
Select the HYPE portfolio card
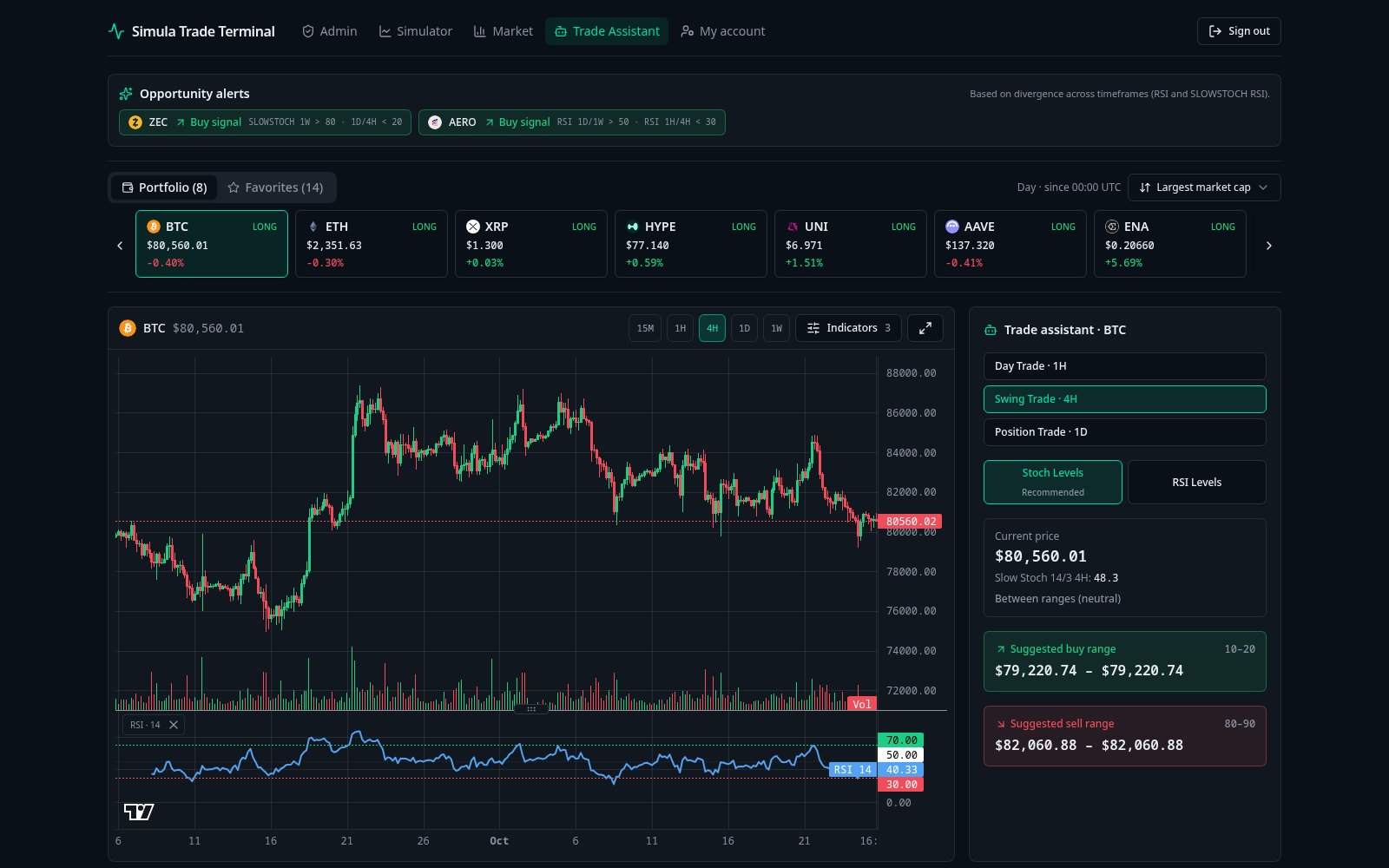pyautogui.click(x=691, y=244)
